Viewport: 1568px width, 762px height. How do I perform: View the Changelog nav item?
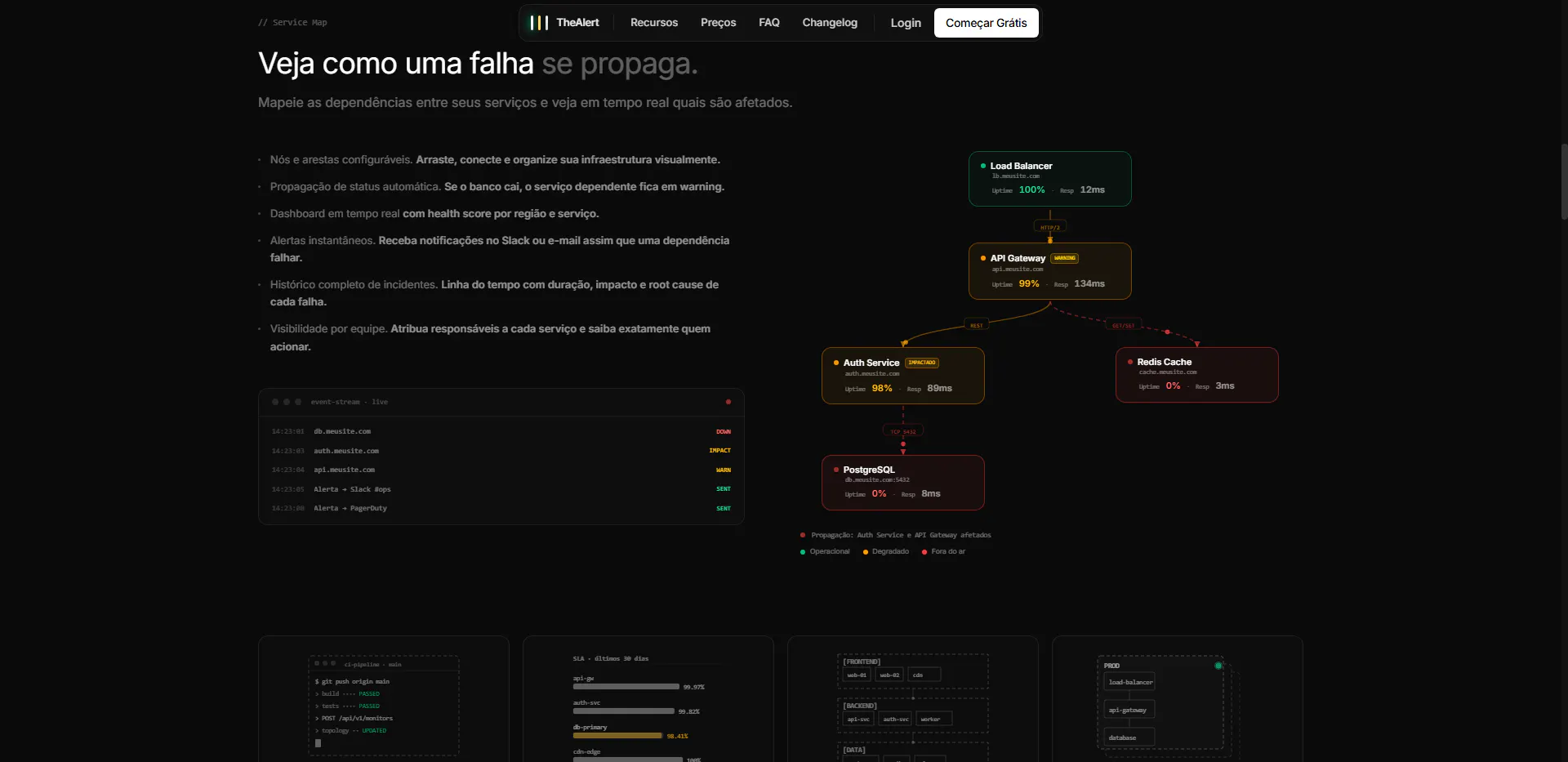pyautogui.click(x=830, y=23)
